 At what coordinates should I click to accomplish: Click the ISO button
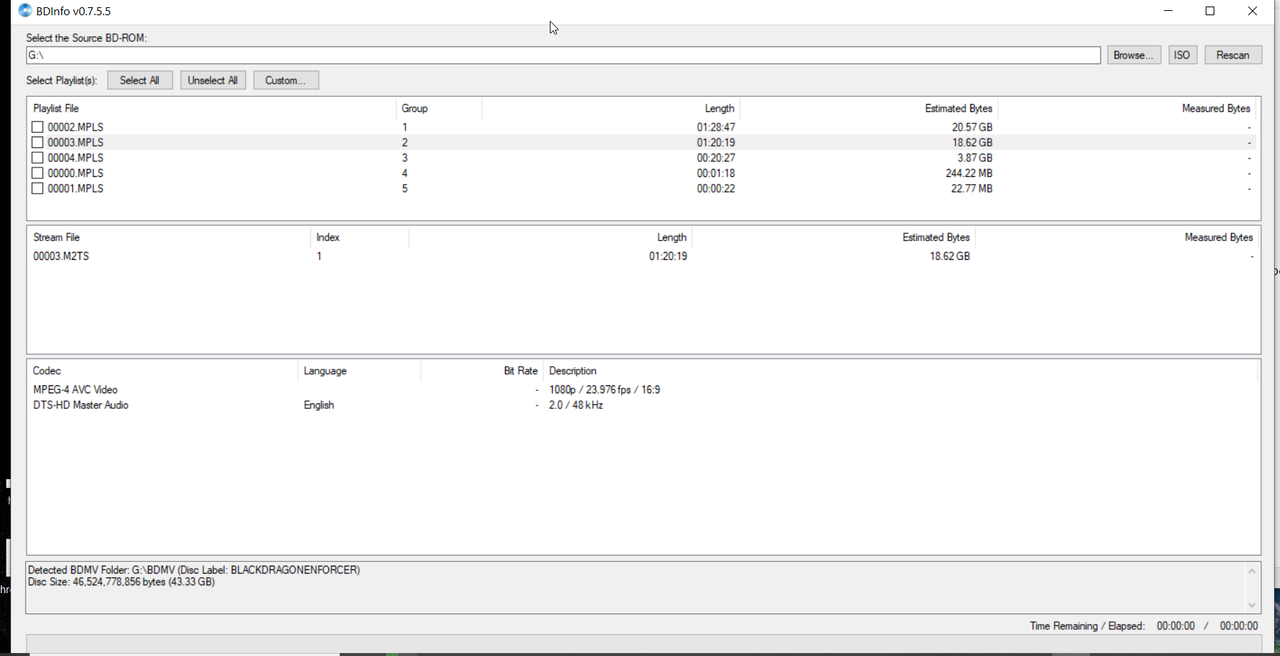click(1182, 55)
